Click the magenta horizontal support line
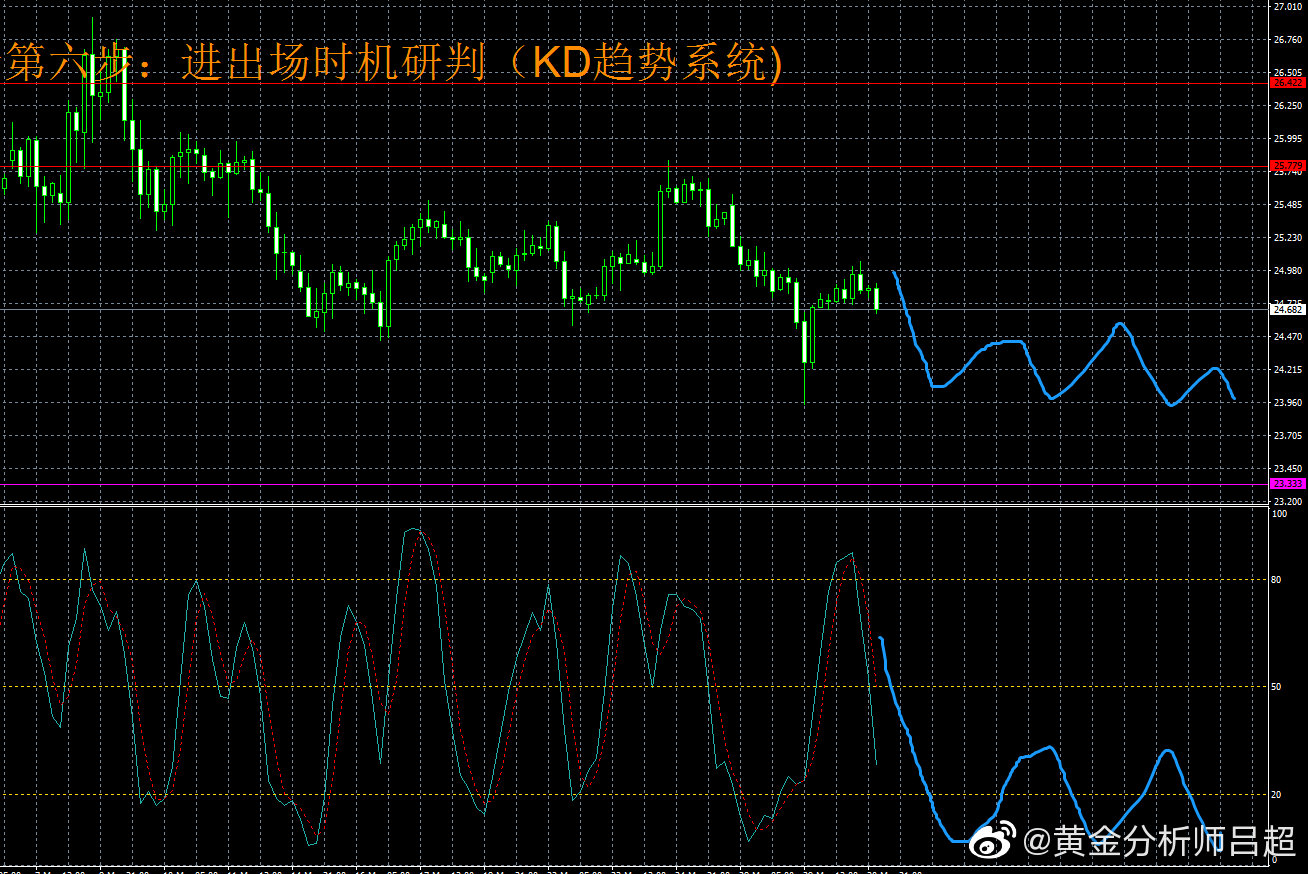The image size is (1308, 874). click(600, 485)
